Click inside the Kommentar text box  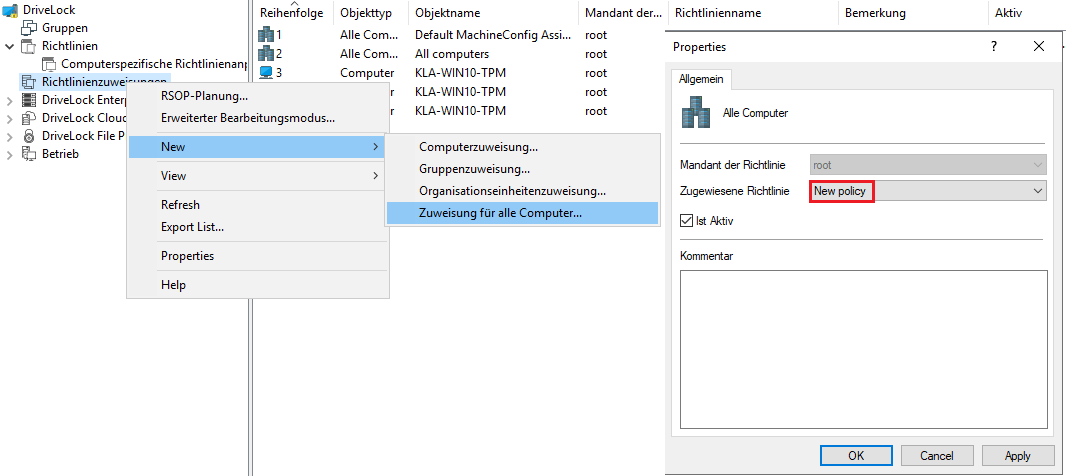[x=863, y=350]
